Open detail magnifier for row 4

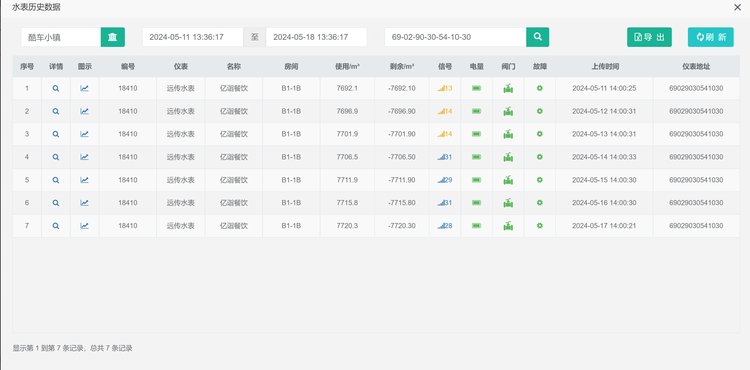point(56,157)
